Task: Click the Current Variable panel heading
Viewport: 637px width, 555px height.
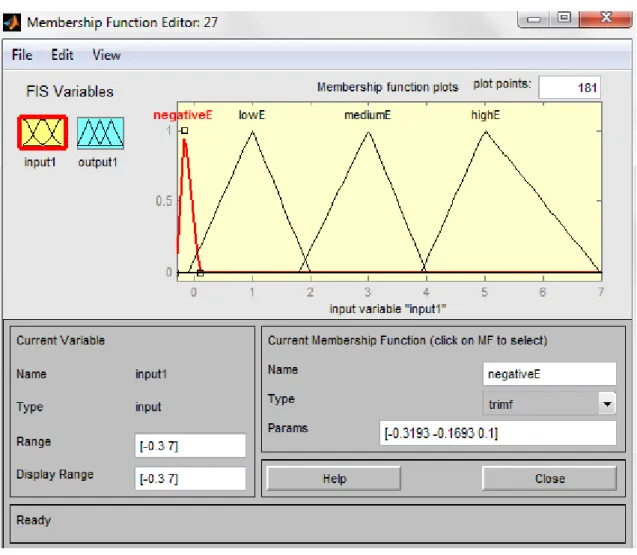Action: point(61,340)
